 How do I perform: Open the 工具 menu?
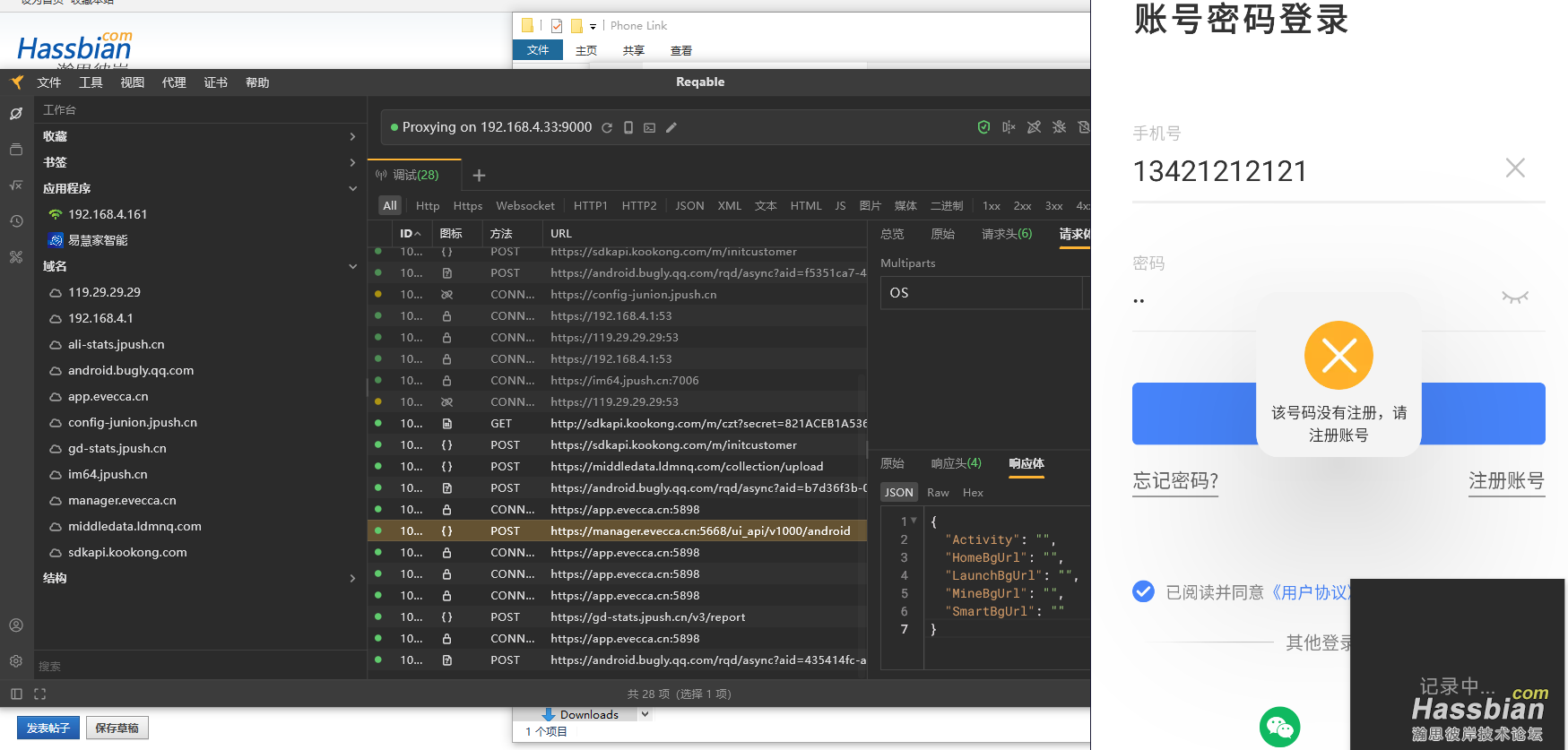[x=91, y=82]
